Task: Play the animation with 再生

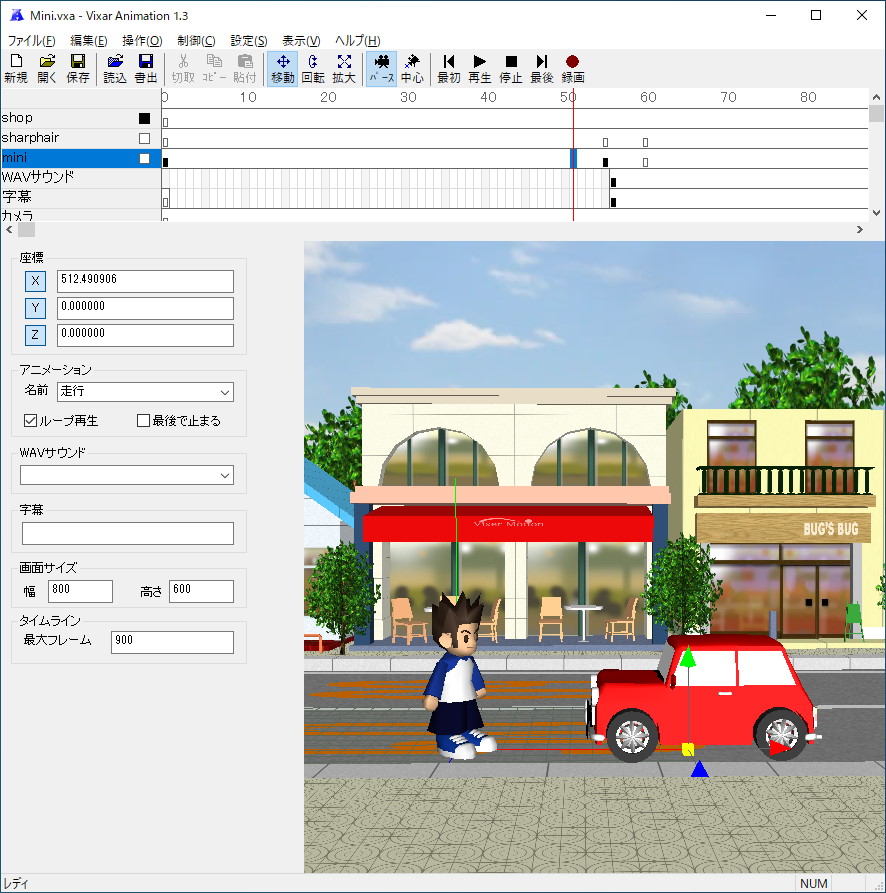Action: 479,69
